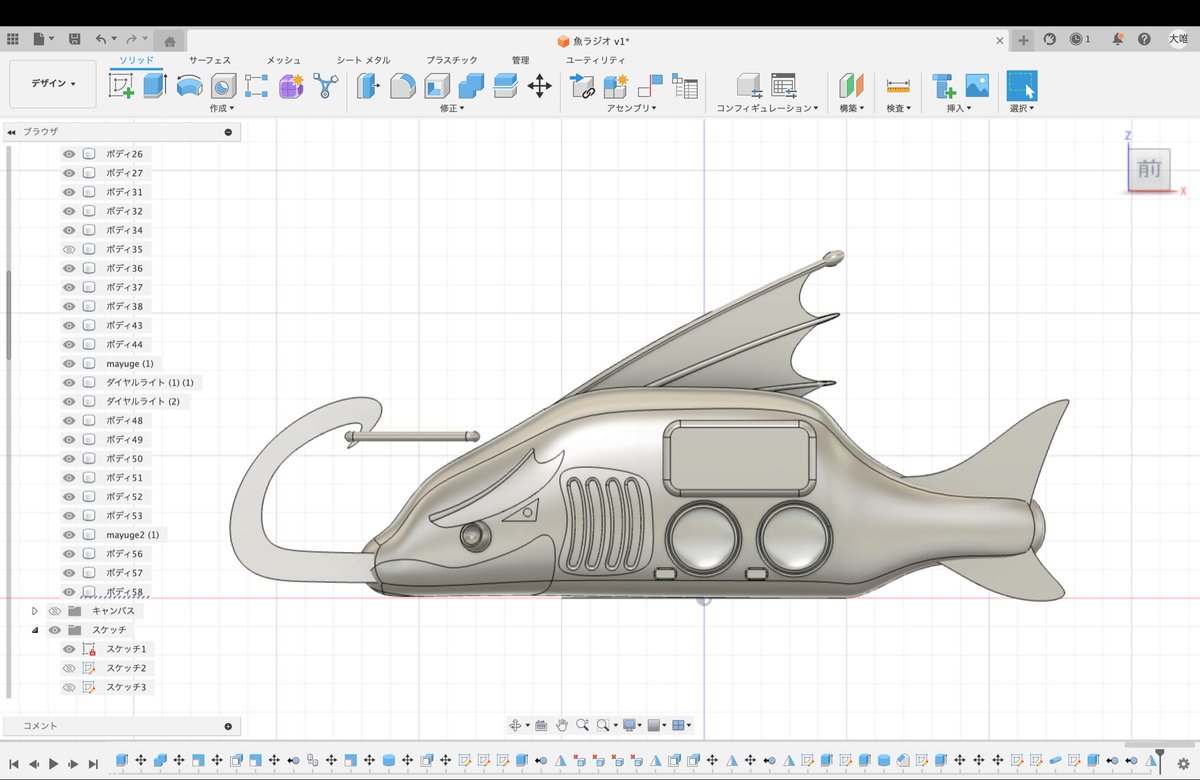
Task: Expand the キャンバス folder in the browser
Action: pos(34,610)
